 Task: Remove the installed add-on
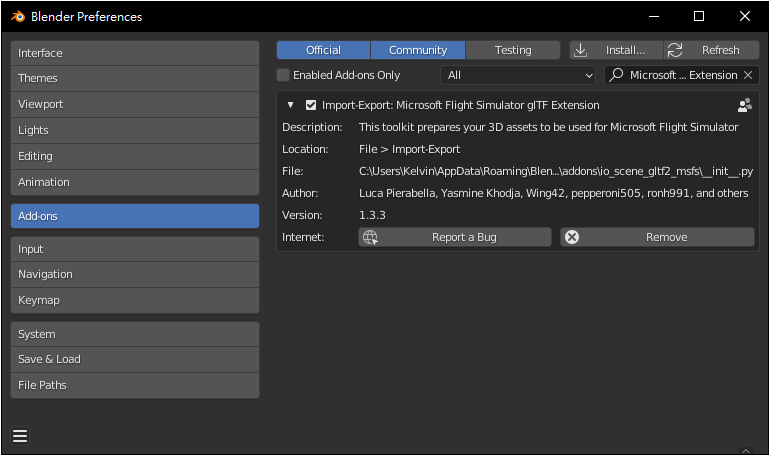658,238
